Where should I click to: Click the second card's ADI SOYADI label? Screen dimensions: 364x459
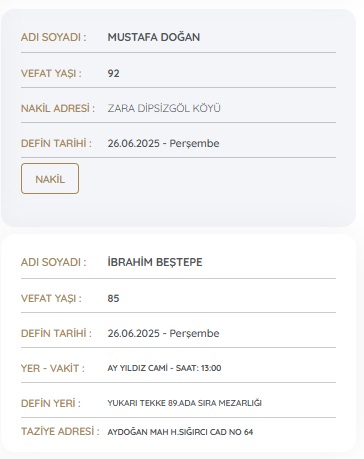click(x=54, y=262)
